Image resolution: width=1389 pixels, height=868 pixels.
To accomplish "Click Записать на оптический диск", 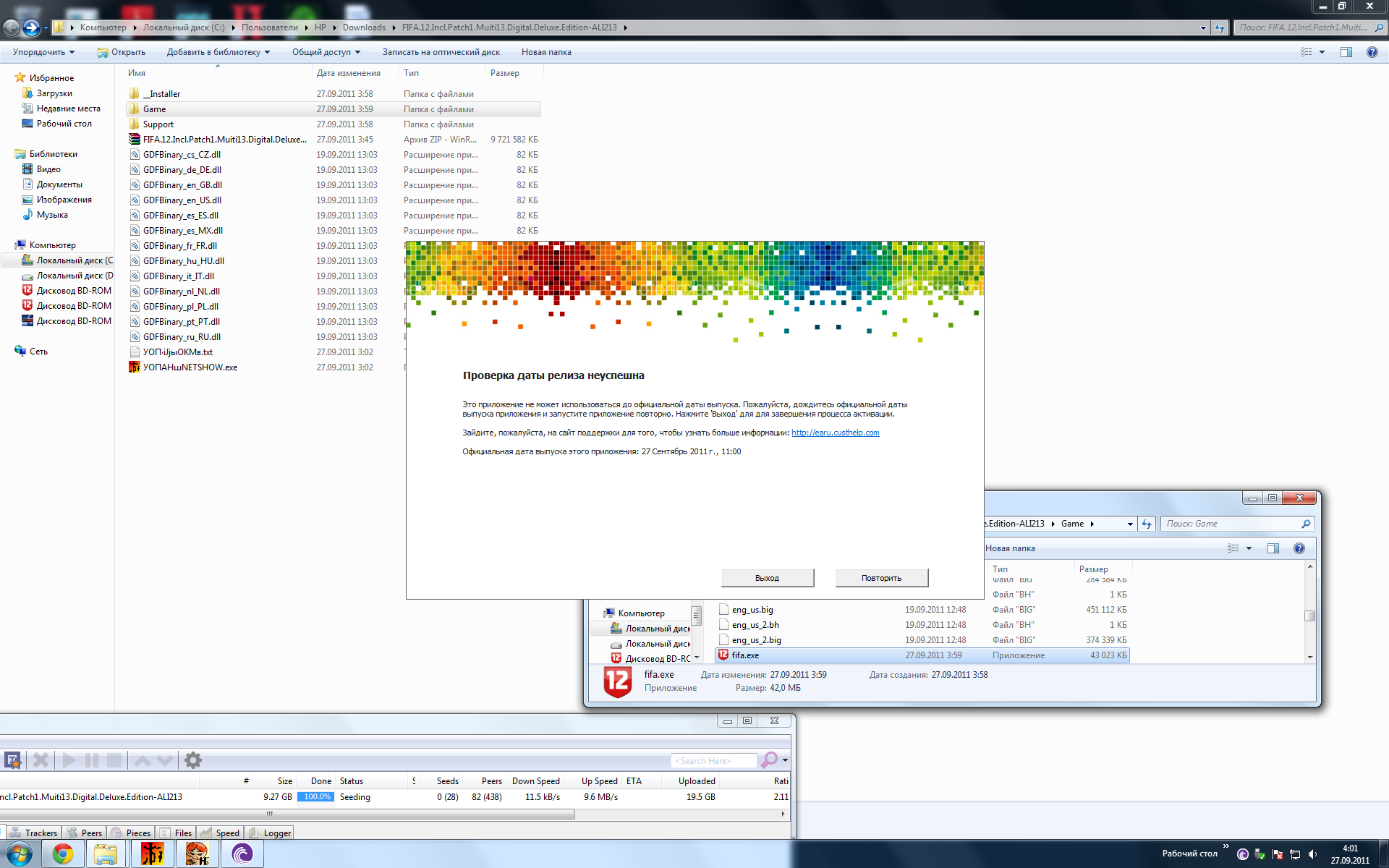I will pos(441,52).
